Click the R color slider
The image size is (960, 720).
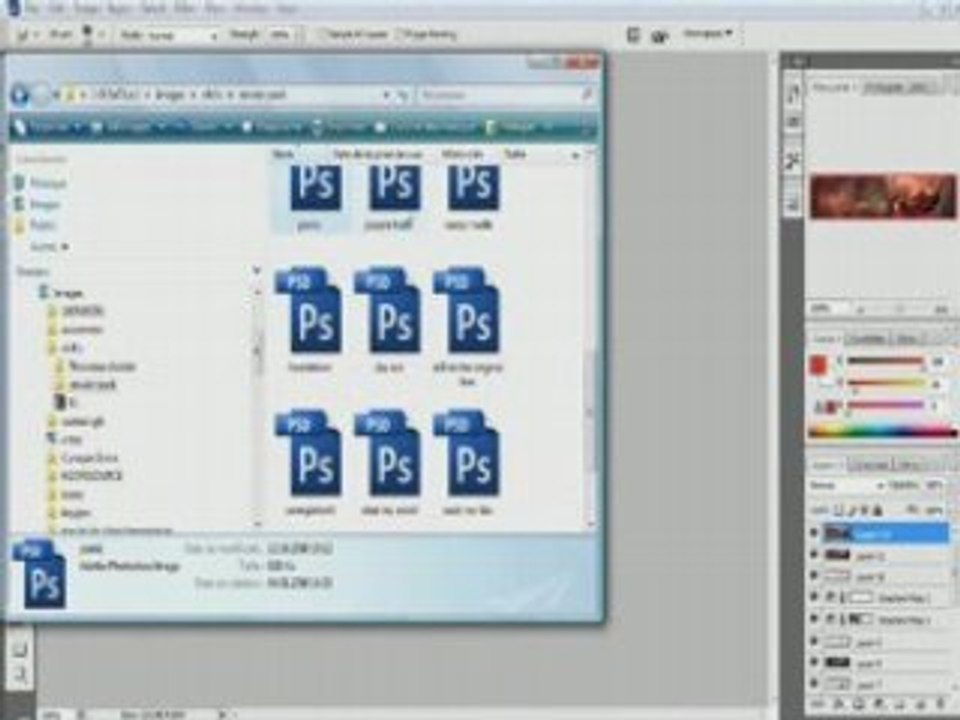point(884,362)
